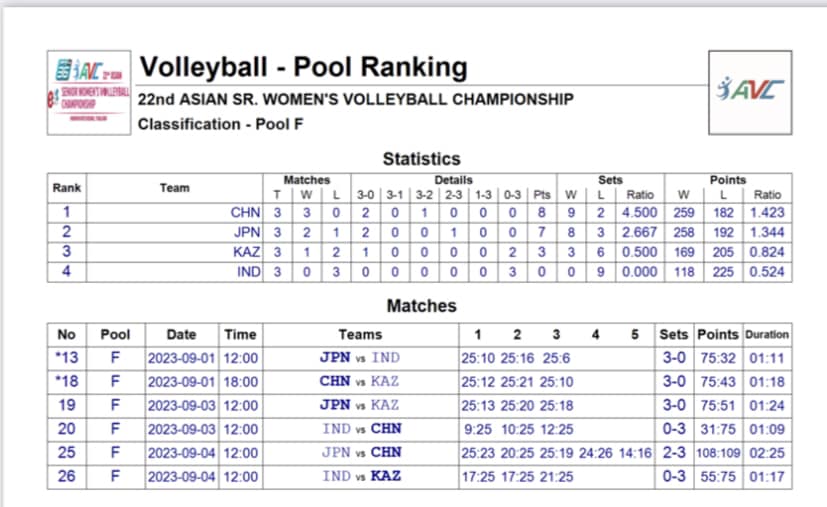Click the Classification - Pool F subtitle

pos(220,125)
